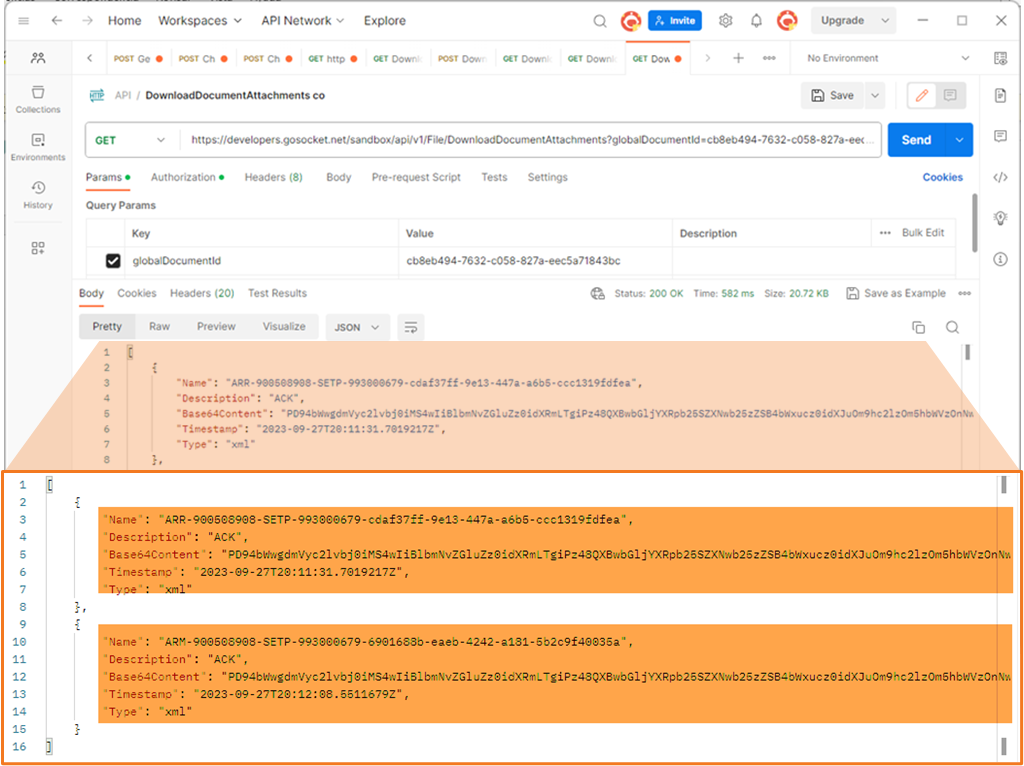Viewport: 1024px width, 766px height.
Task: Switch to the Pre-request Script tab
Action: [416, 177]
